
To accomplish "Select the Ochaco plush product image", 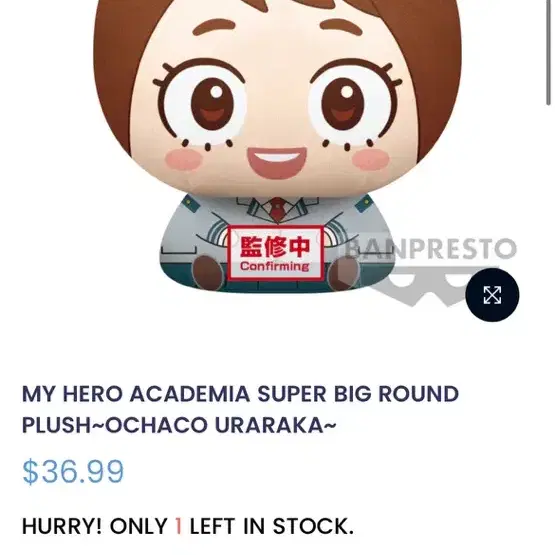I will [x=278, y=147].
